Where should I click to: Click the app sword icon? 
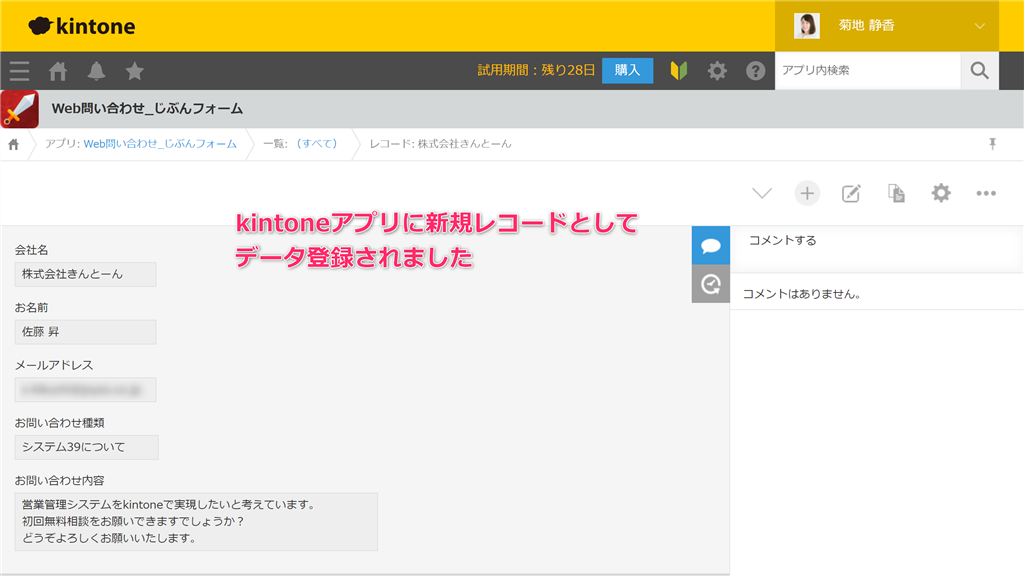click(20, 109)
